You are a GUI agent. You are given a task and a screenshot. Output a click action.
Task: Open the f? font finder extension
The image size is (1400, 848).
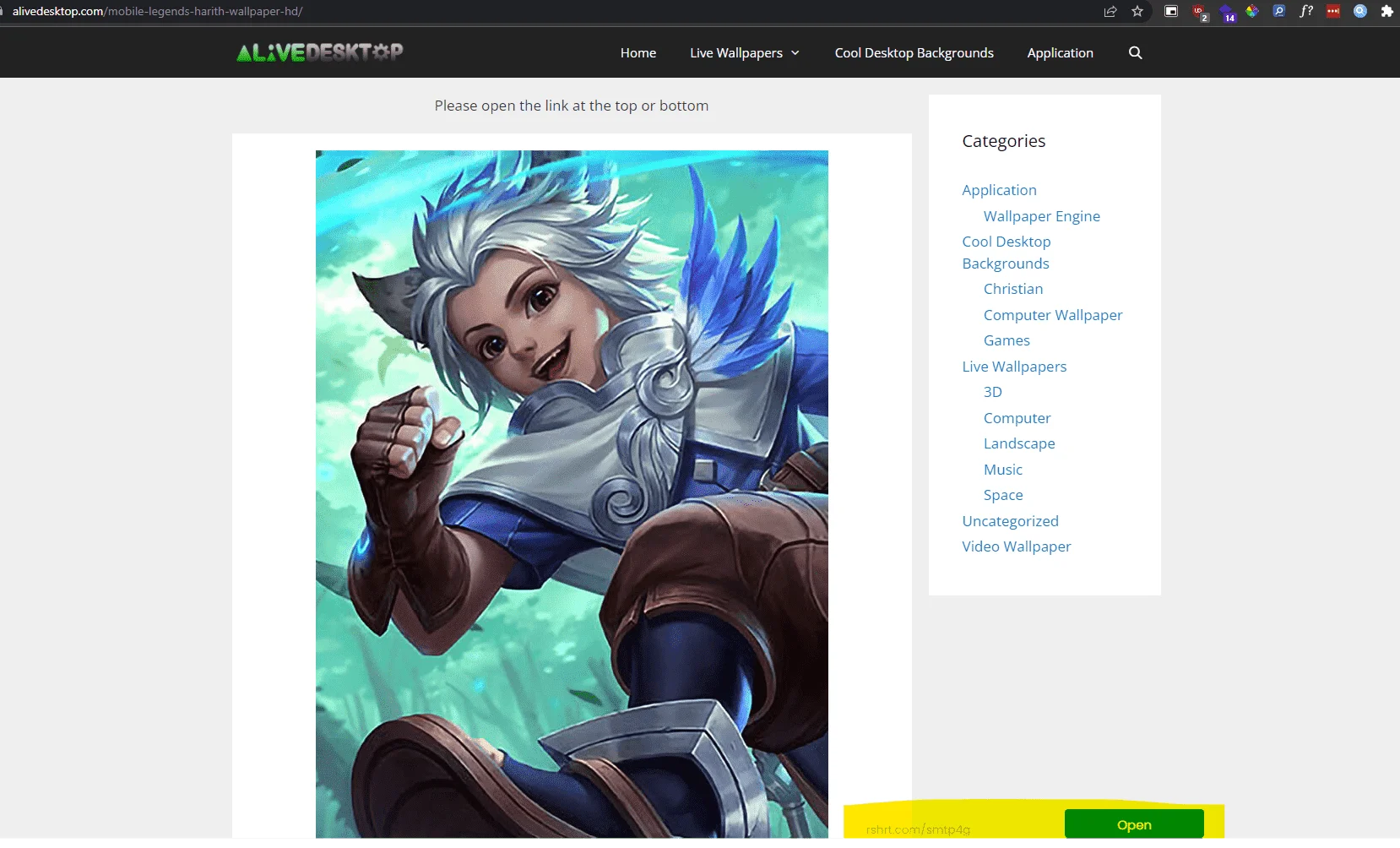coord(1306,12)
